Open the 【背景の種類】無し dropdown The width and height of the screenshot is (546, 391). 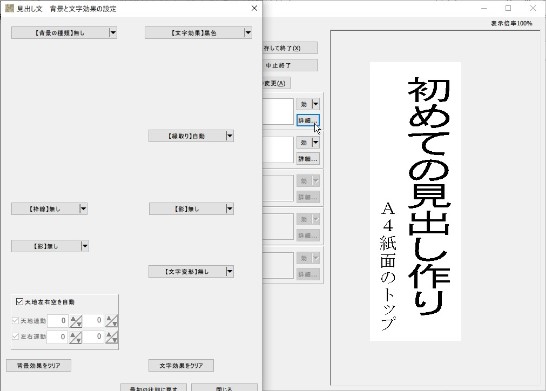click(x=64, y=33)
